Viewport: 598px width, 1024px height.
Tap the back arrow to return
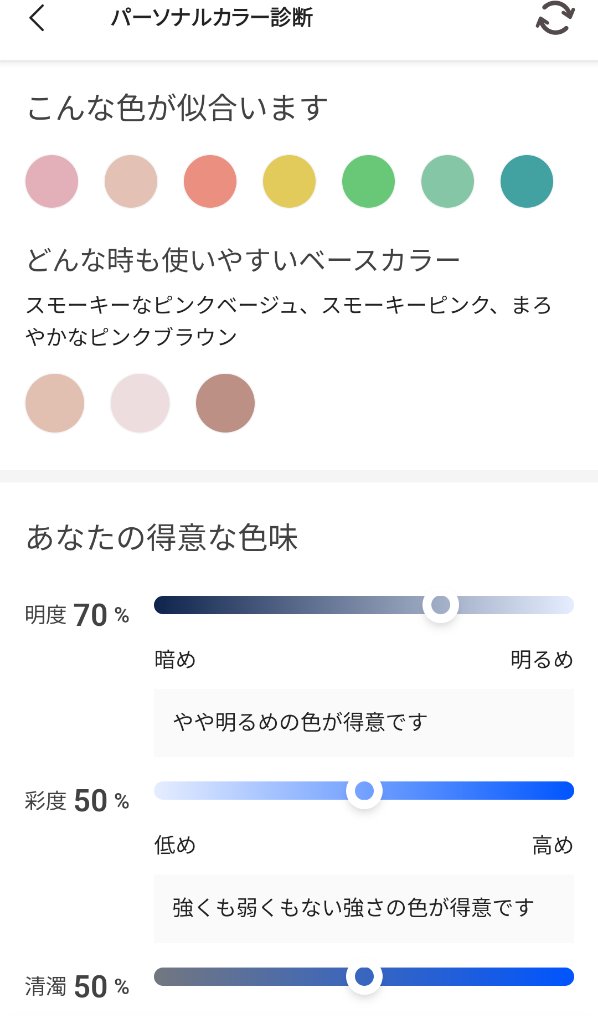click(35, 18)
